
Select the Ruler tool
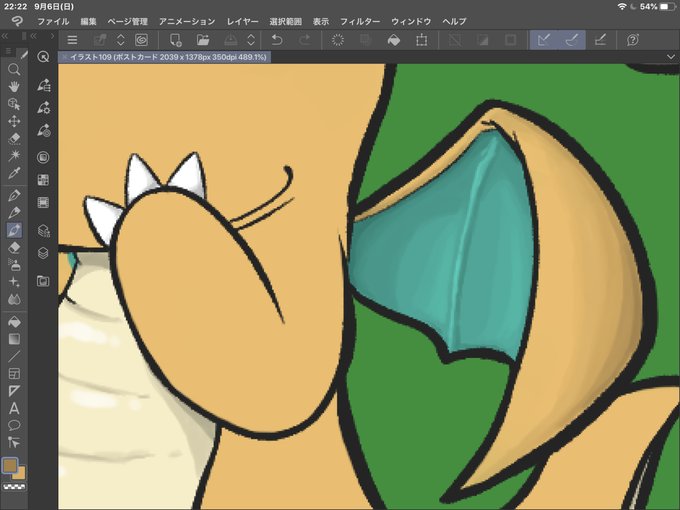(14, 391)
